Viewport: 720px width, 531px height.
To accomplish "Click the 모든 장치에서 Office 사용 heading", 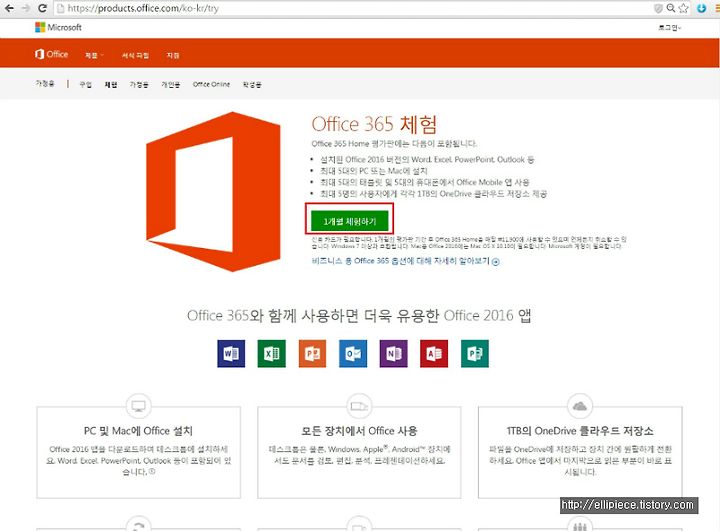I will point(359,431).
